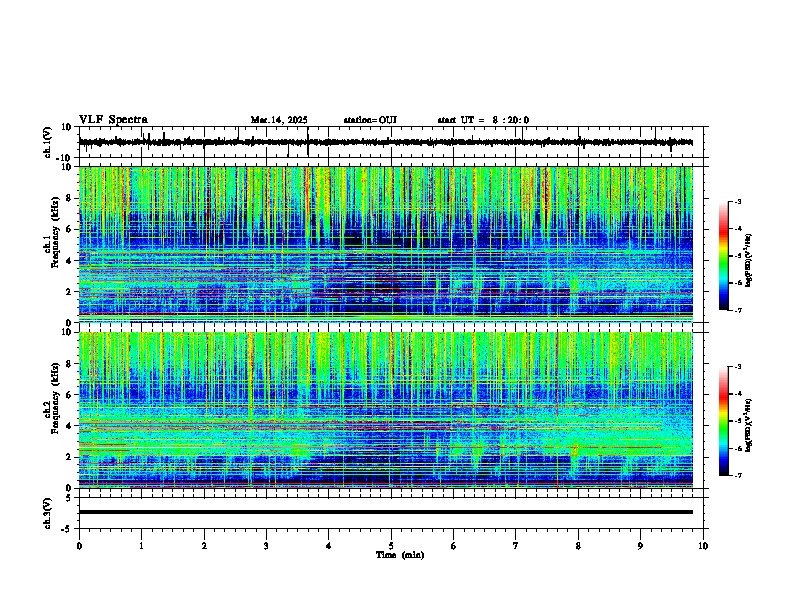
Task: Click the ch.2 "Frequency (kHz)" axis label
Action: coord(55,398)
